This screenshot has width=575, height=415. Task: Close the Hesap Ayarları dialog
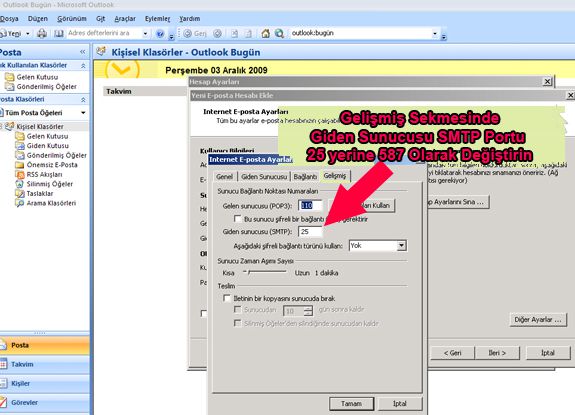tap(547, 81)
